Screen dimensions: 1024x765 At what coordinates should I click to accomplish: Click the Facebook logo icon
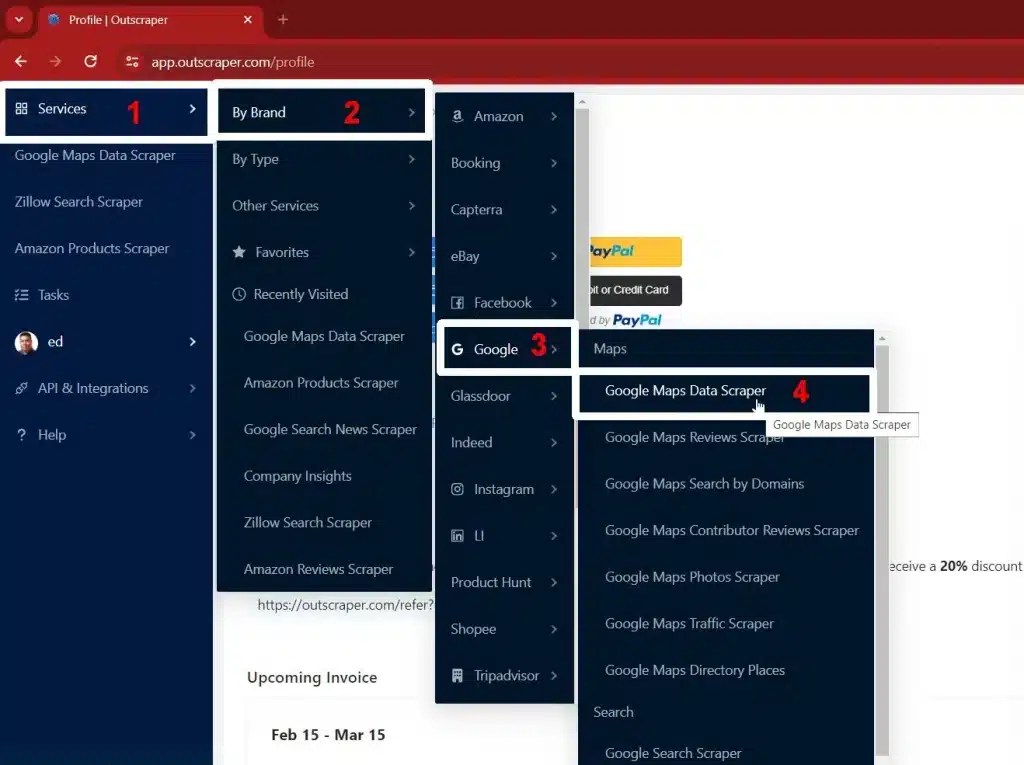click(x=457, y=302)
